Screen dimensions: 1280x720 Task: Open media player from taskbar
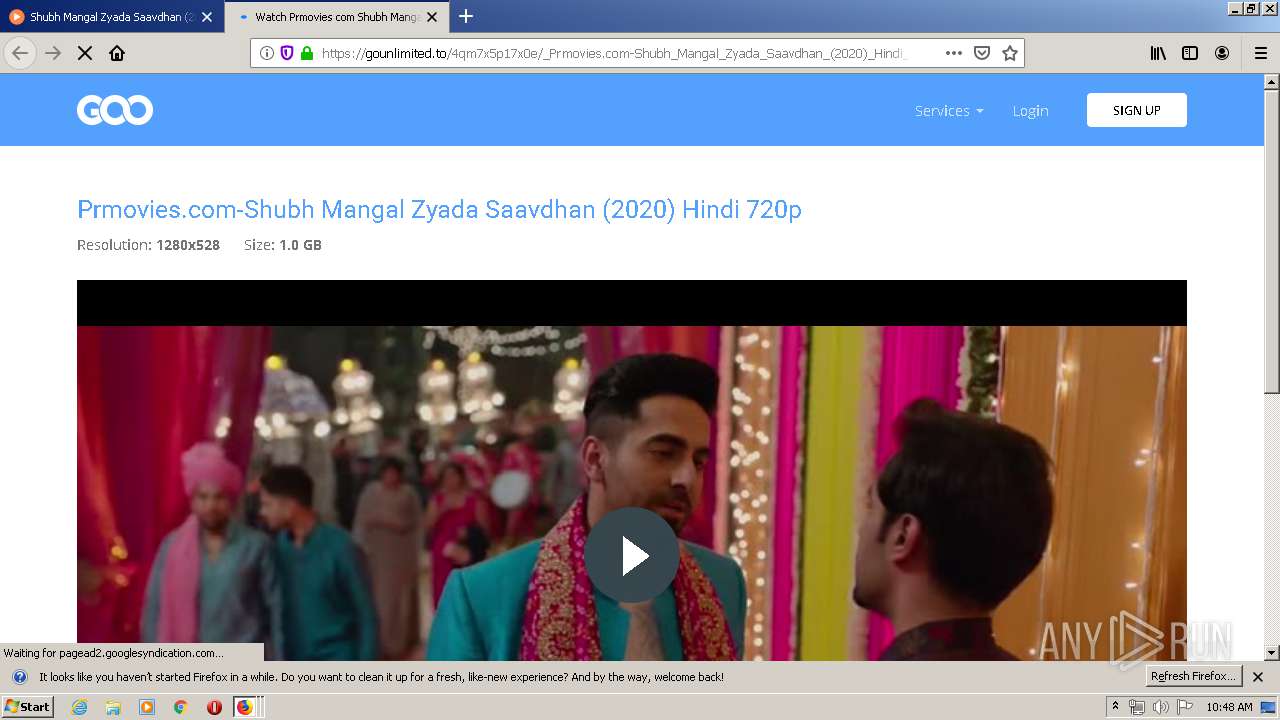coord(147,707)
